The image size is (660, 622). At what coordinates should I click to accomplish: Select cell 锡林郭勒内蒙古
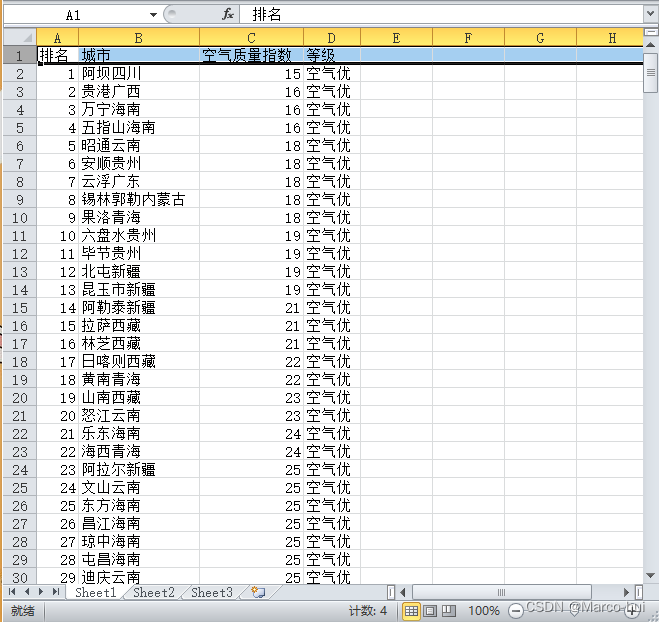pos(139,199)
